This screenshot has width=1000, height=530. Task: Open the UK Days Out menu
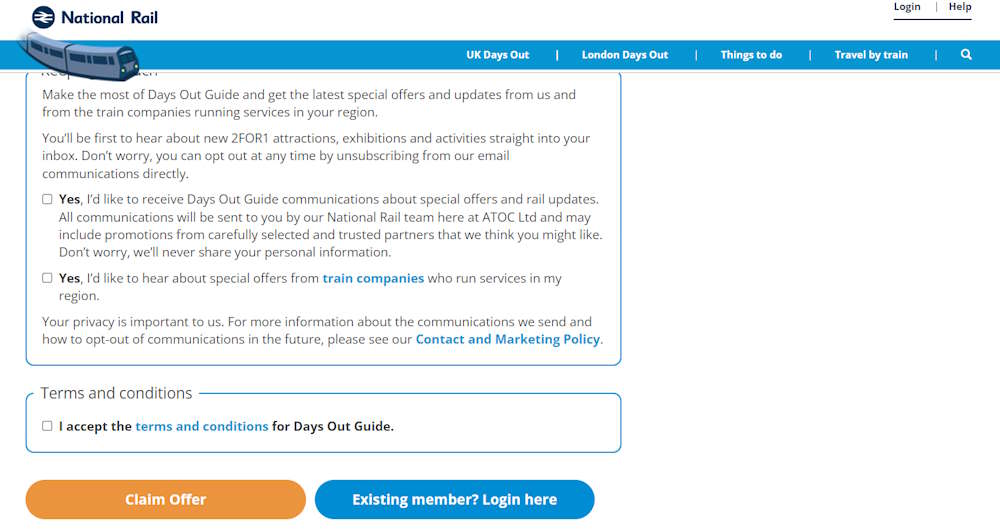[497, 55]
